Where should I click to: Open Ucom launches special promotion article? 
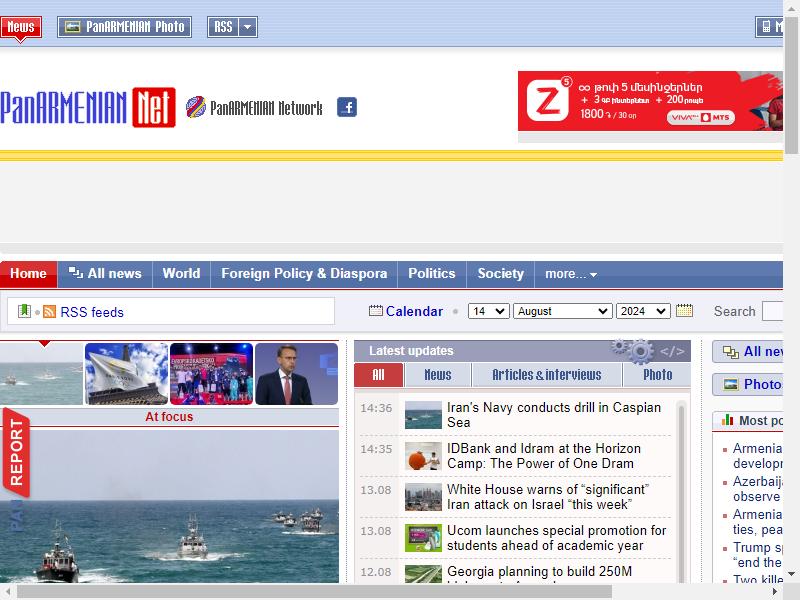click(557, 538)
